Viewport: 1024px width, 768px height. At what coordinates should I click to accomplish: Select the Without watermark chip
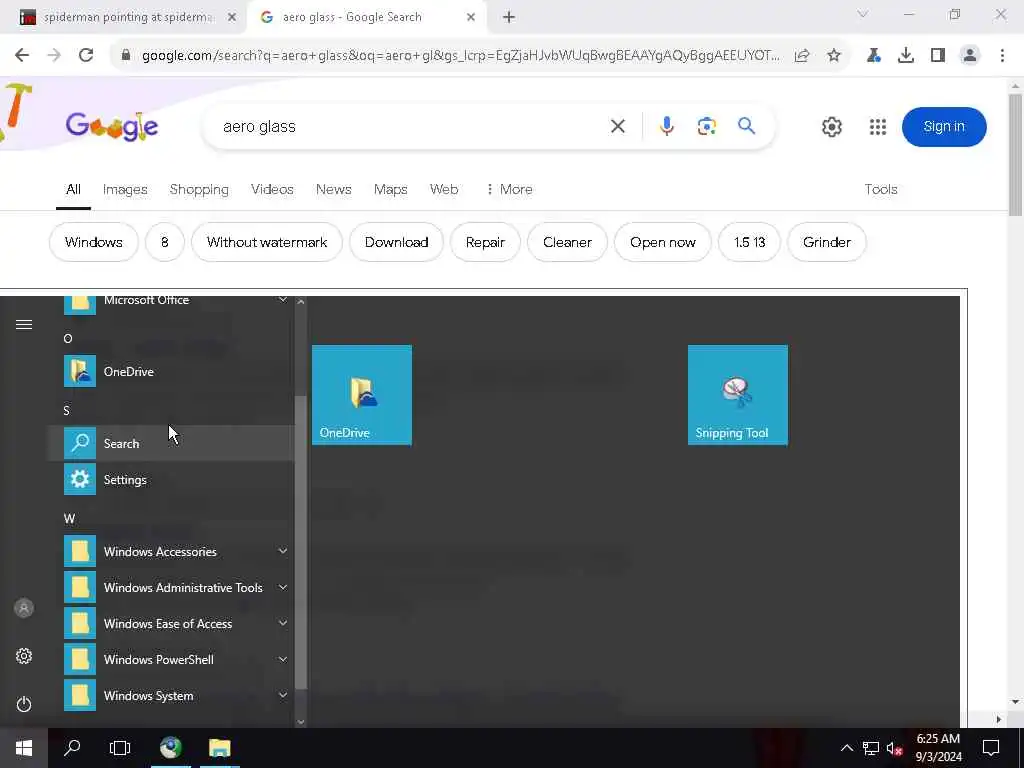(x=266, y=242)
